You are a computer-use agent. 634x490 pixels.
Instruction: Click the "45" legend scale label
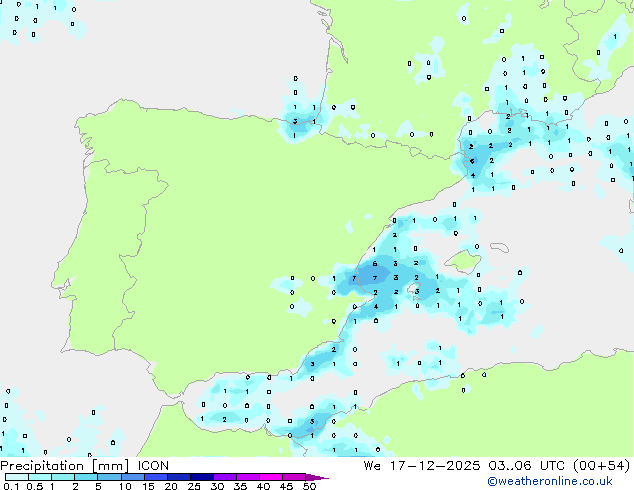(x=286, y=486)
